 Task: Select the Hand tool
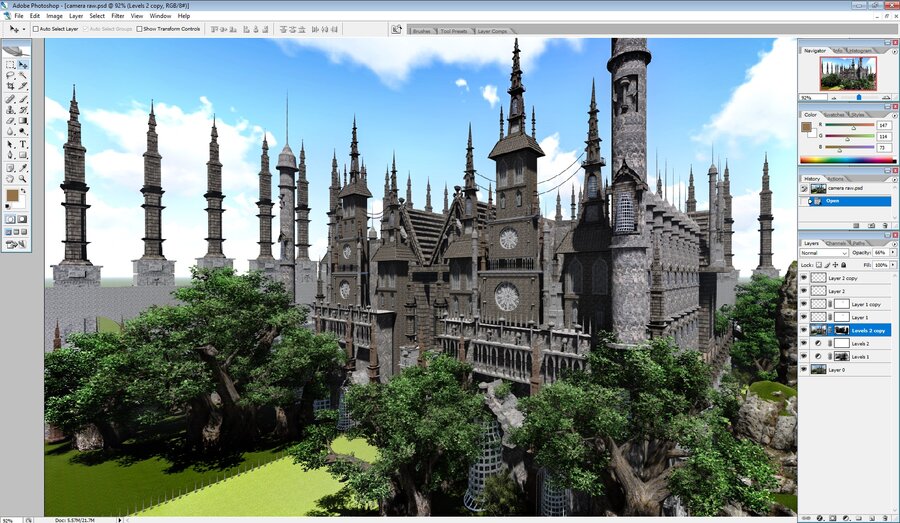click(x=10, y=178)
